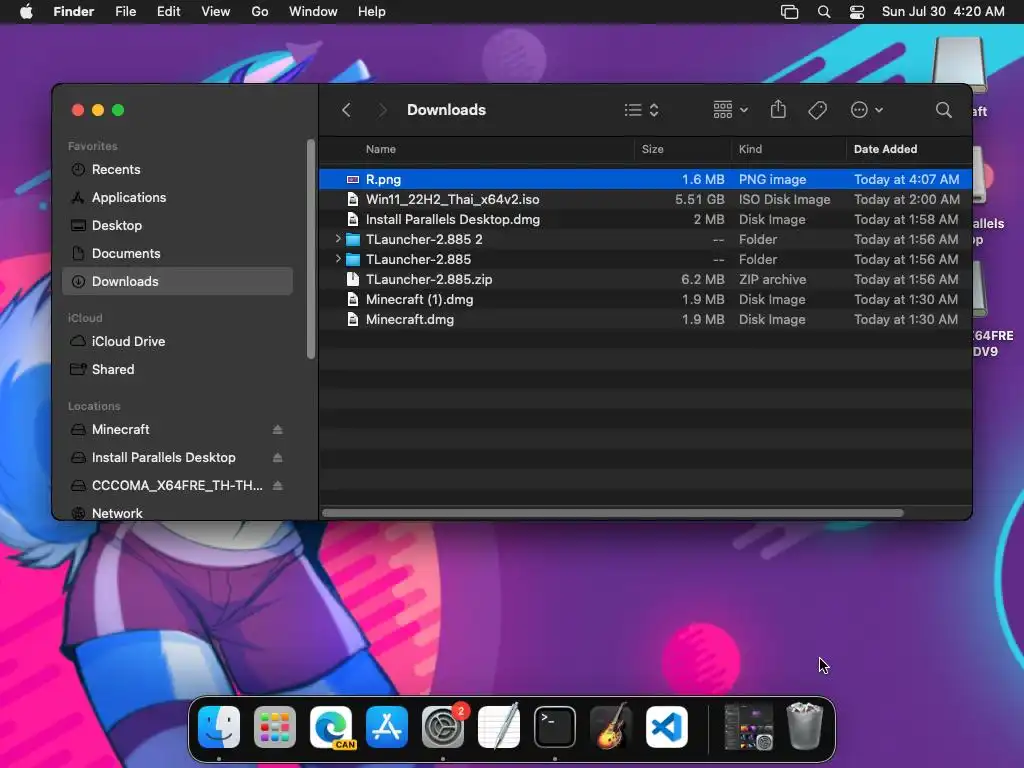Select Win11_22H2_Thai_x64v2.iso file
Image resolution: width=1024 pixels, height=768 pixels.
point(645,199)
